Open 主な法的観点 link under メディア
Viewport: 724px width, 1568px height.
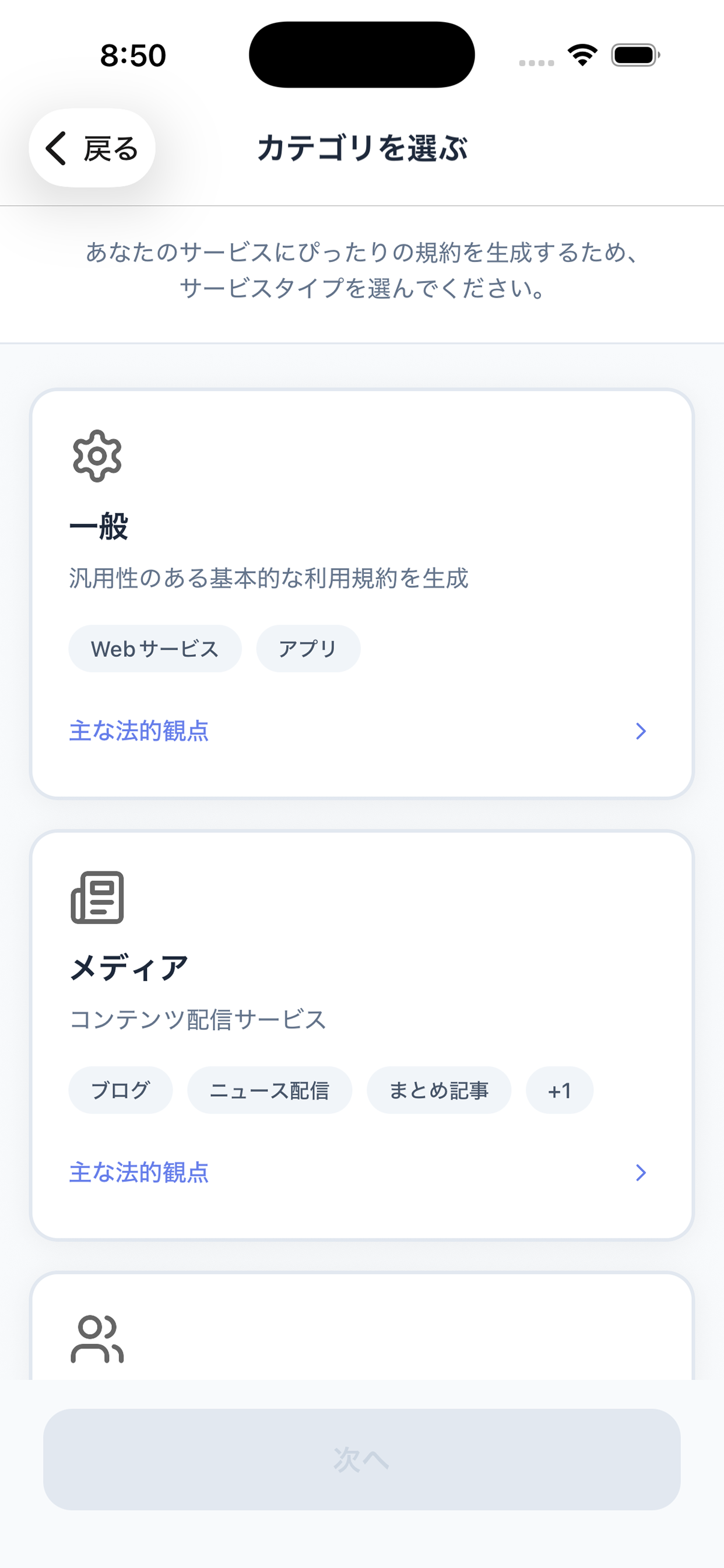139,1172
